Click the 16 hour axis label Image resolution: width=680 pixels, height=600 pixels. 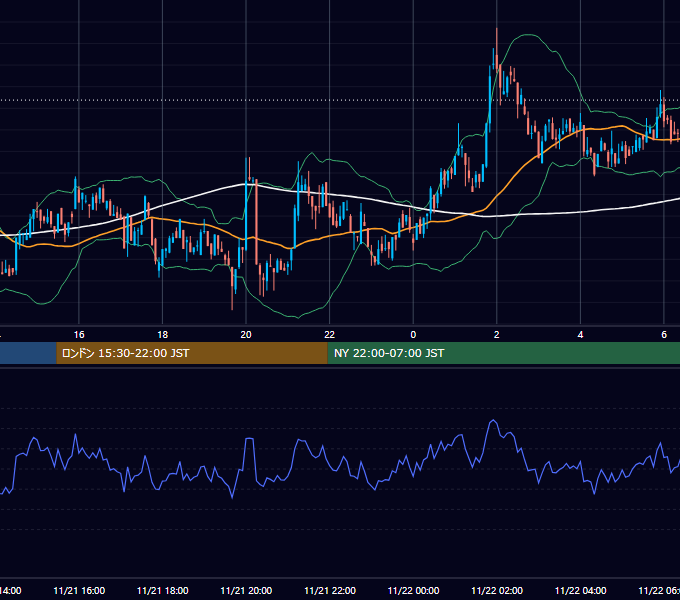[79, 335]
